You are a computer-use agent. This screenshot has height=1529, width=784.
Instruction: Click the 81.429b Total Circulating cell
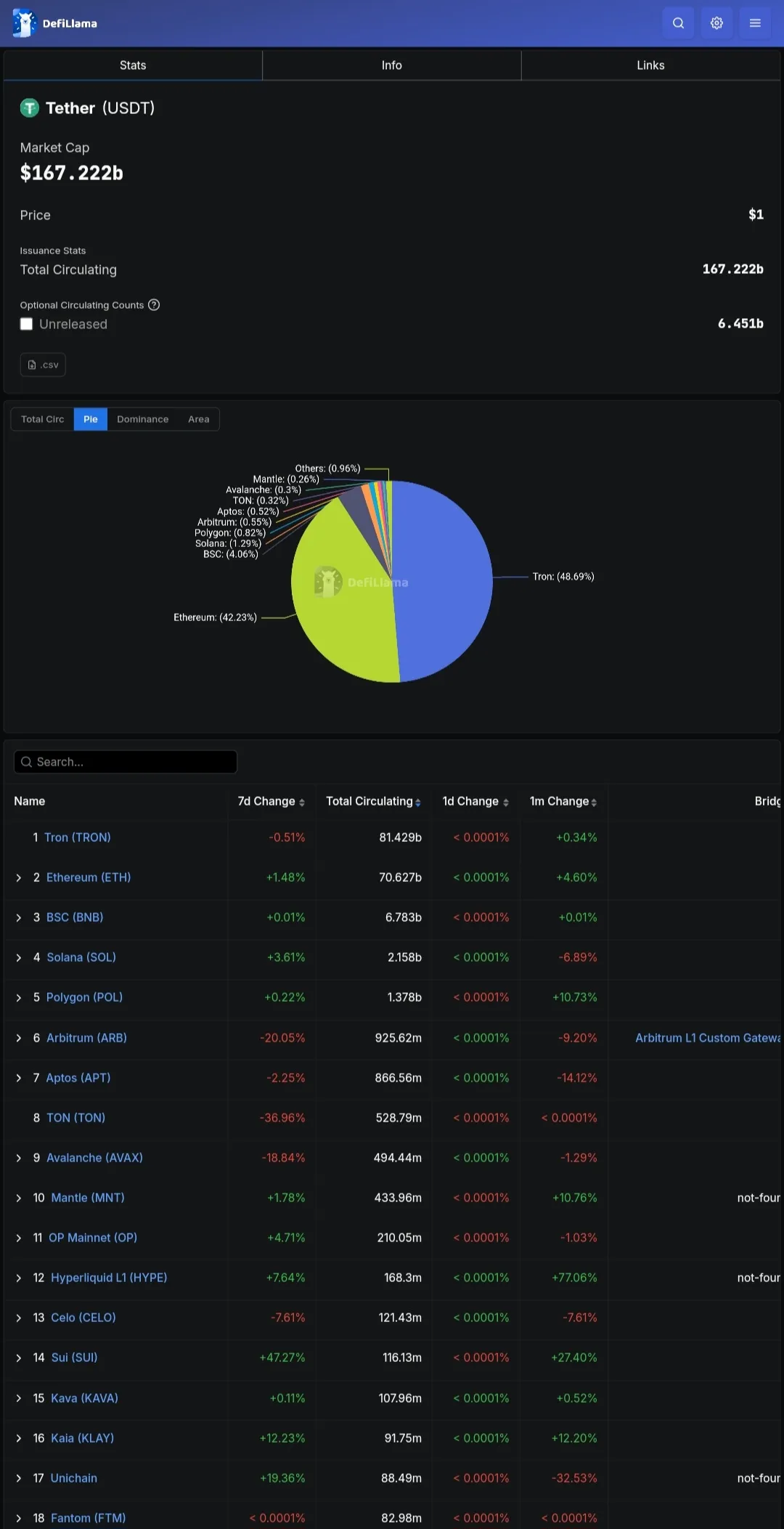tap(400, 837)
